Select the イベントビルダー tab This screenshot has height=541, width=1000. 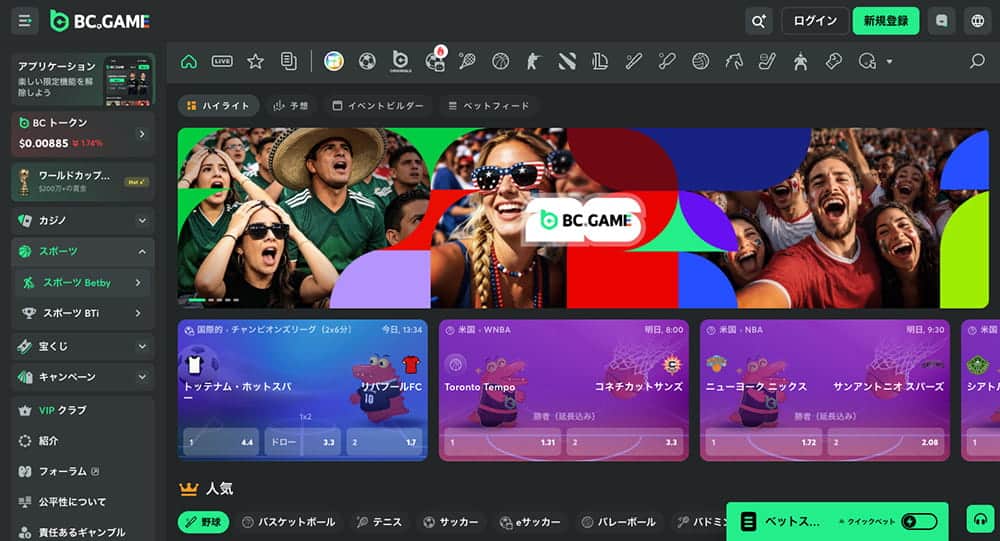tap(378, 106)
